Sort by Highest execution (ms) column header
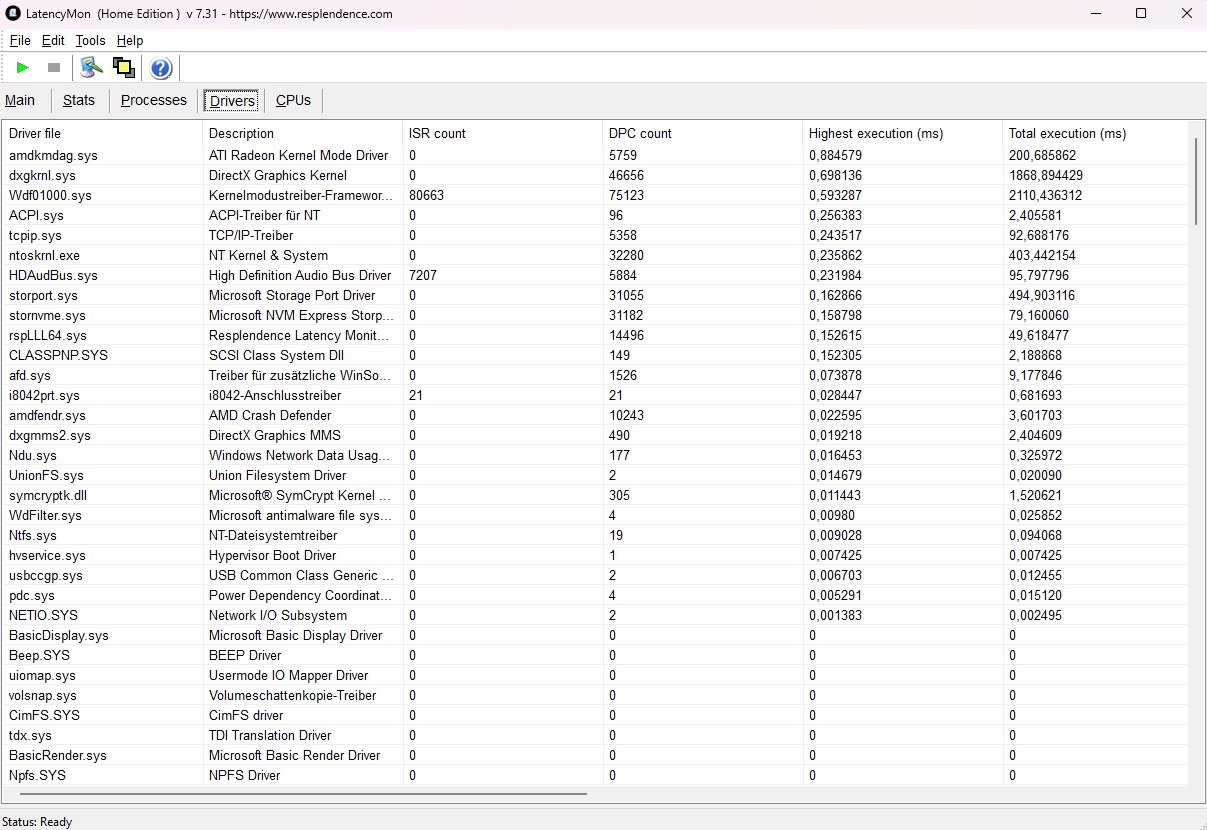Screen dimensions: 1207x830 point(875,133)
